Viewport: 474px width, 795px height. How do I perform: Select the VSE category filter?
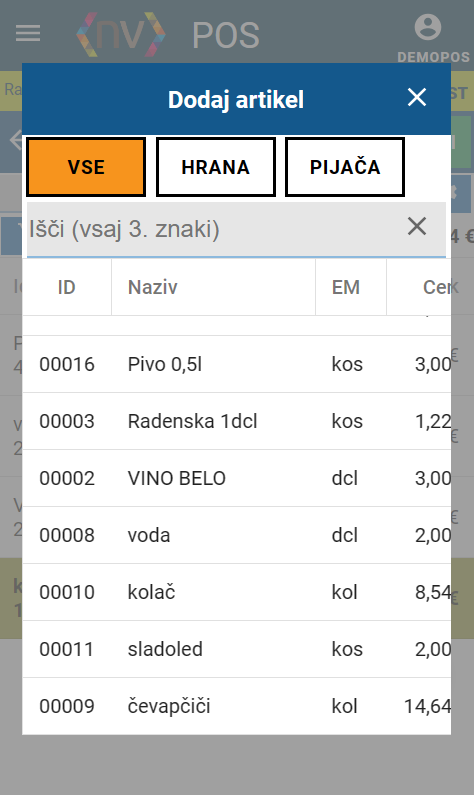(x=86, y=167)
